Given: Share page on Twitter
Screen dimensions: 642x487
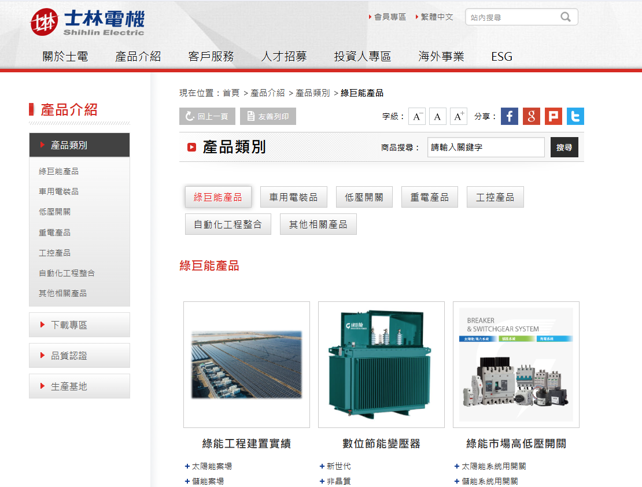Looking at the screenshot, I should point(575,116).
